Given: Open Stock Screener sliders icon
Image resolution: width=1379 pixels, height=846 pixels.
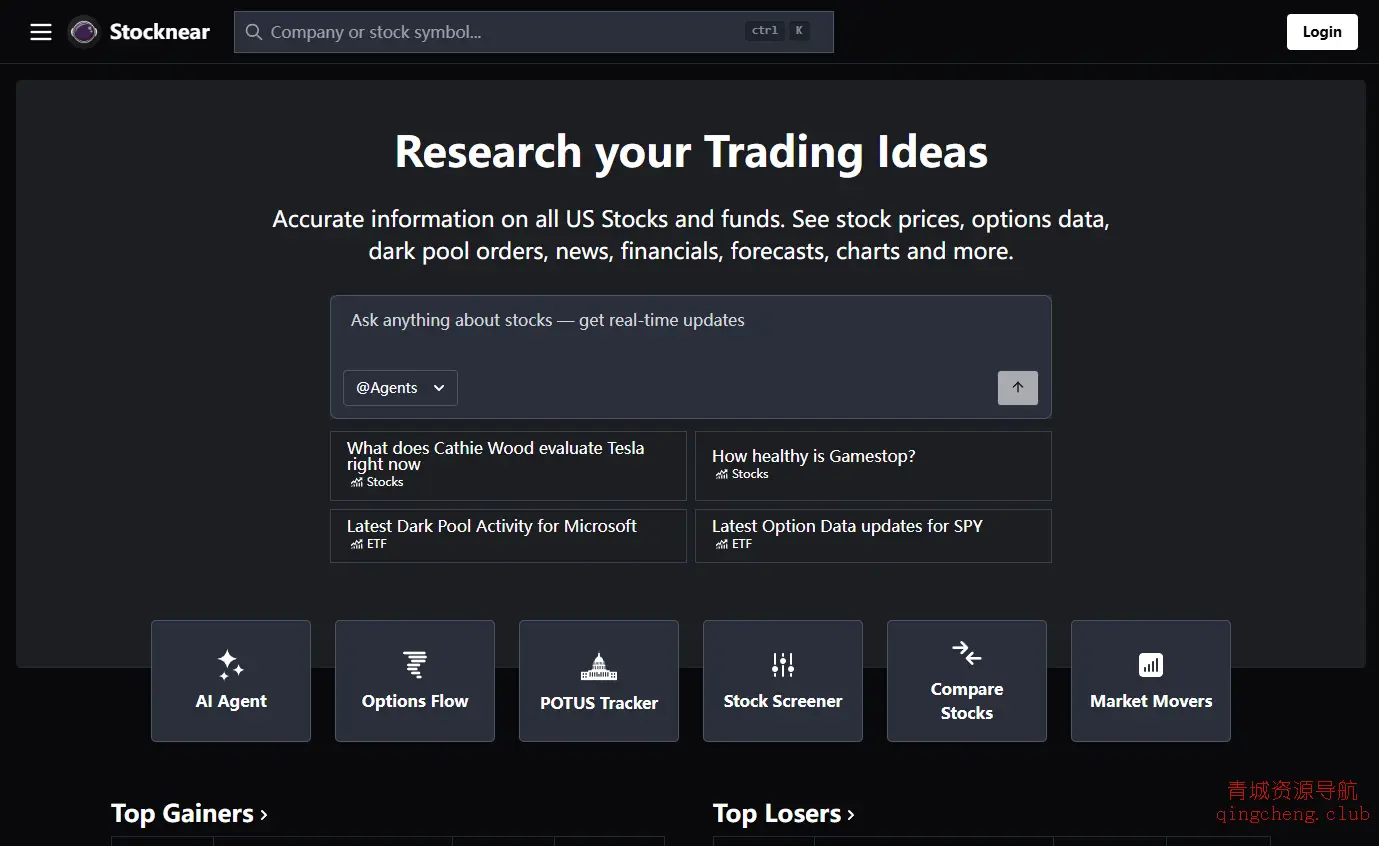Looking at the screenshot, I should (783, 665).
